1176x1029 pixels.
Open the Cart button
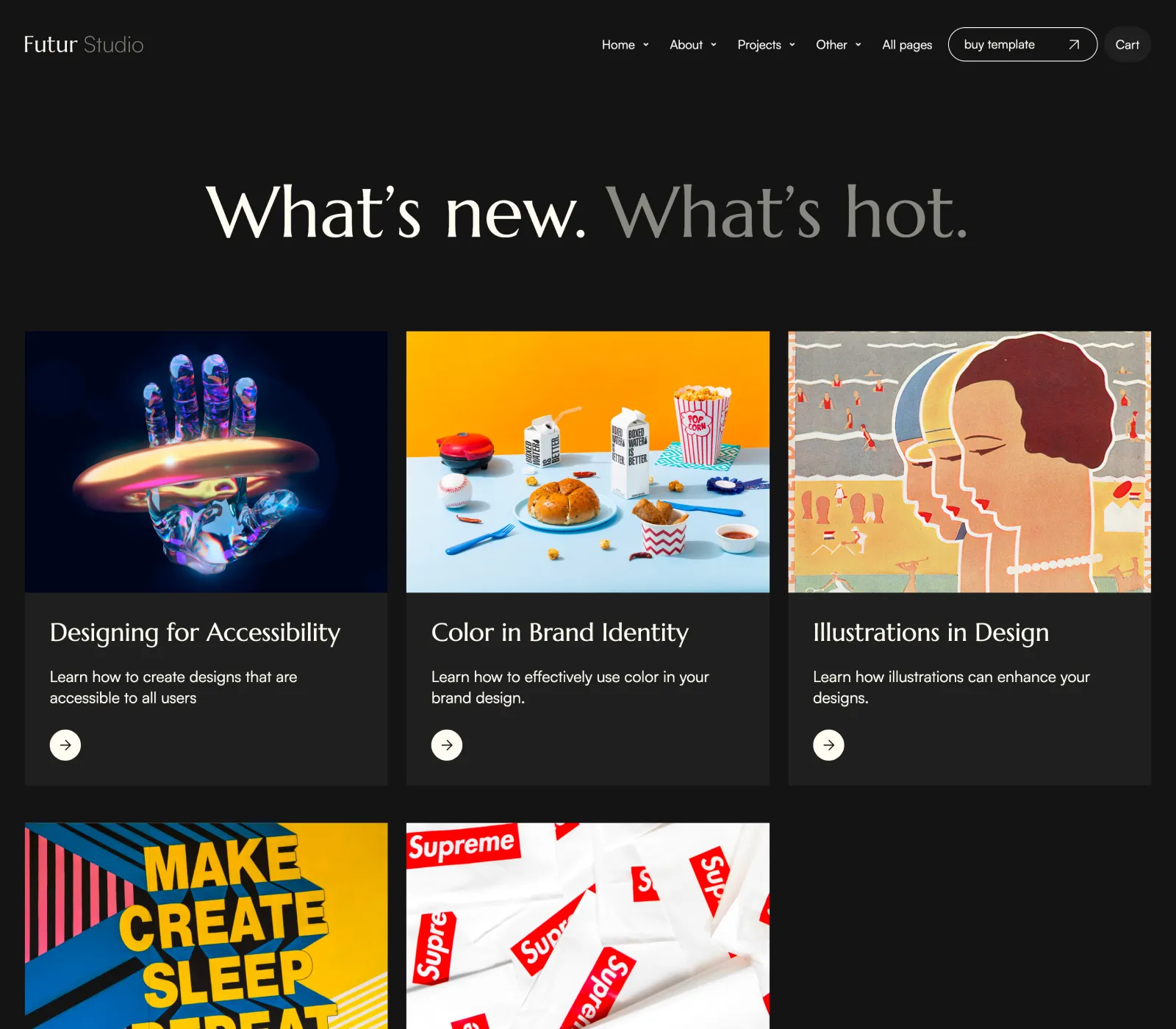tap(1127, 45)
